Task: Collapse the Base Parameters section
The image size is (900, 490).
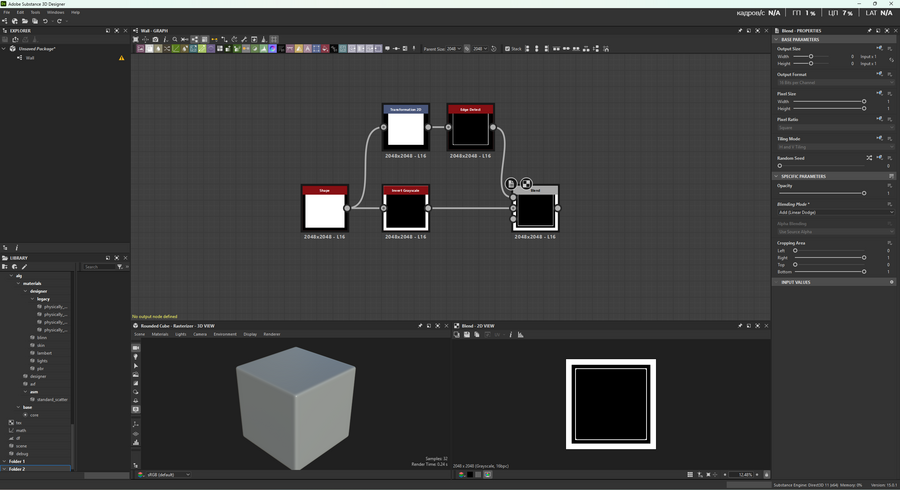Action: point(777,39)
